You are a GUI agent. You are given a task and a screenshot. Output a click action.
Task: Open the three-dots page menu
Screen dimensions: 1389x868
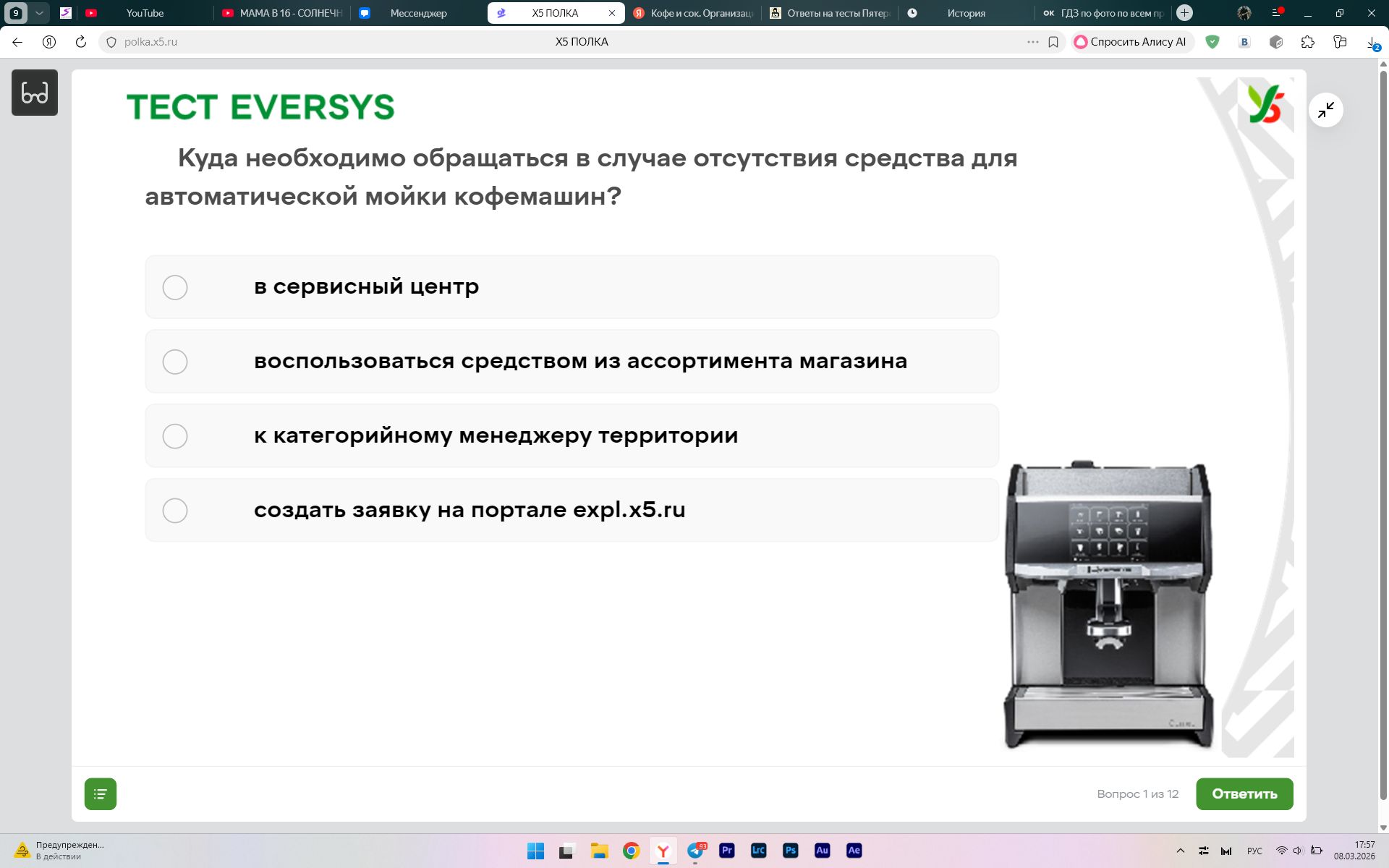[1033, 42]
